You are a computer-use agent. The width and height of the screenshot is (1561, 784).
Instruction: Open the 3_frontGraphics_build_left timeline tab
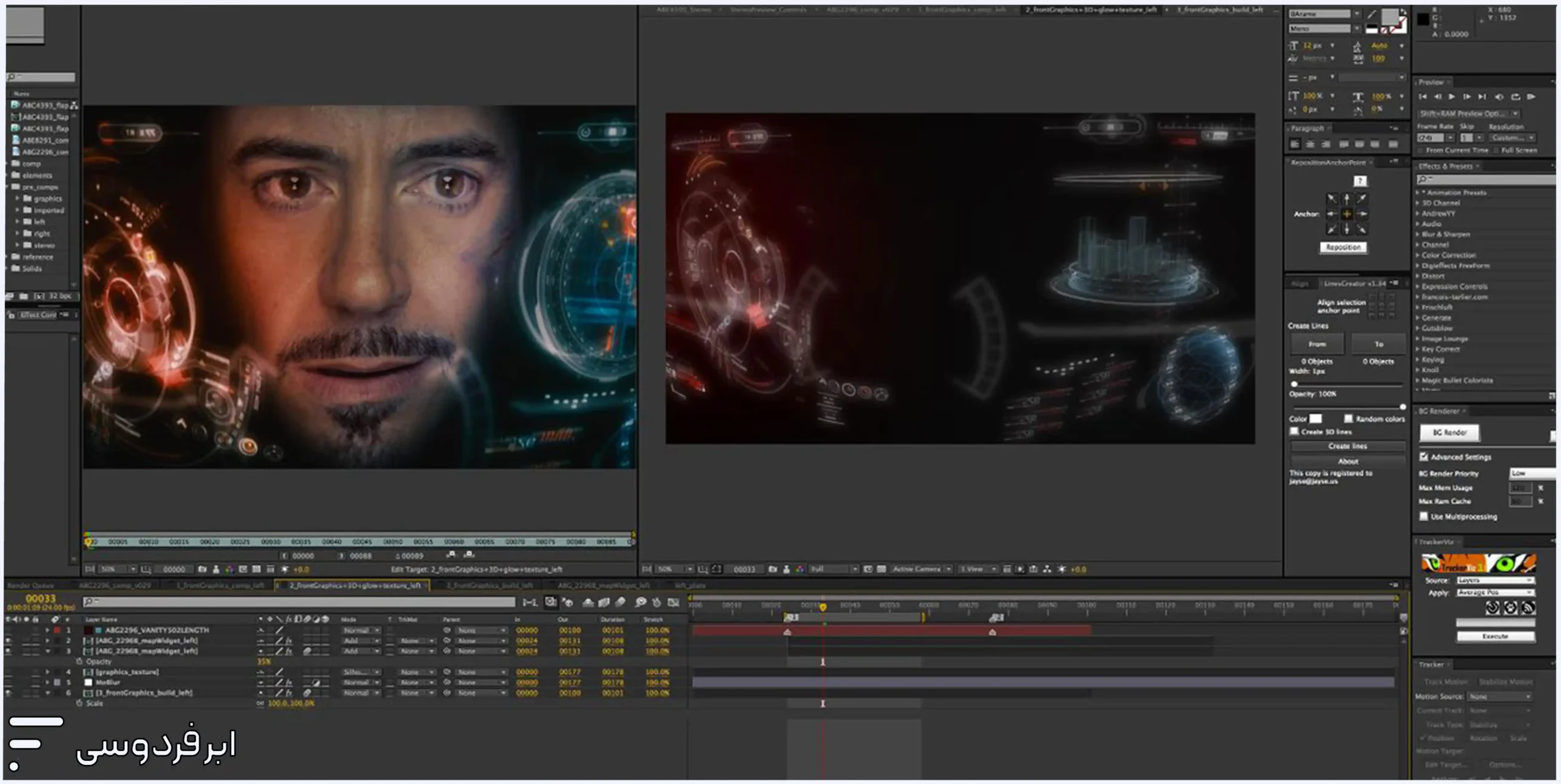(x=490, y=585)
